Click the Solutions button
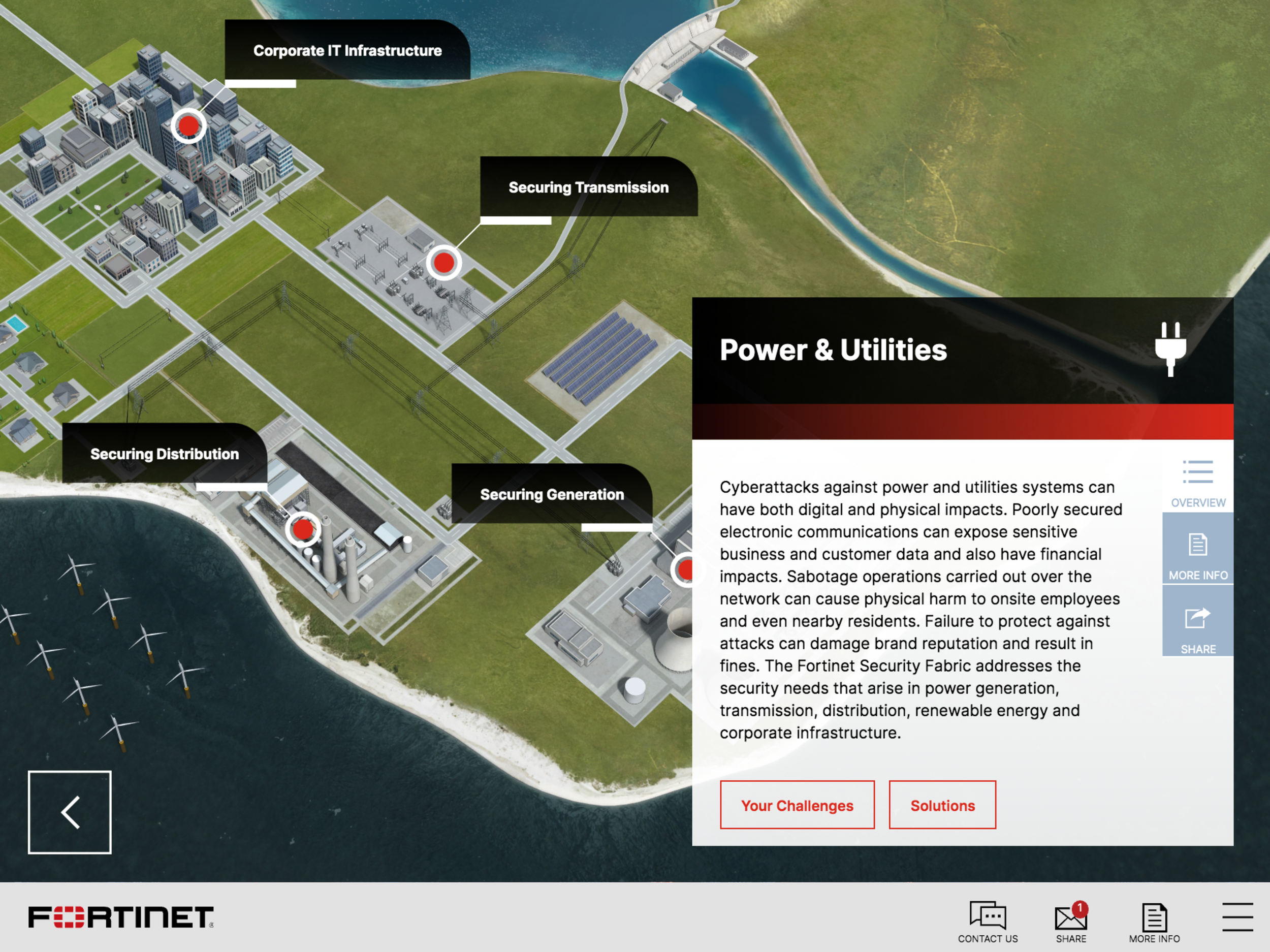 942,805
